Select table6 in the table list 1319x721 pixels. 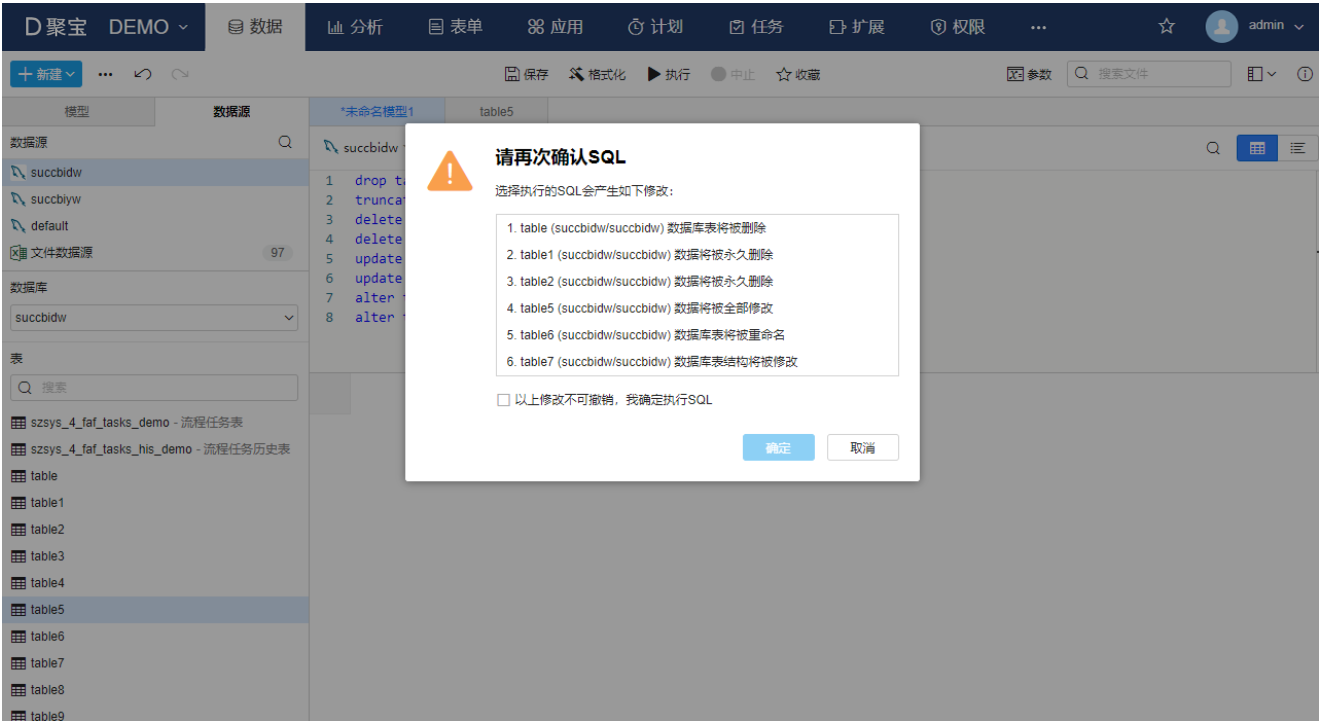(154, 636)
